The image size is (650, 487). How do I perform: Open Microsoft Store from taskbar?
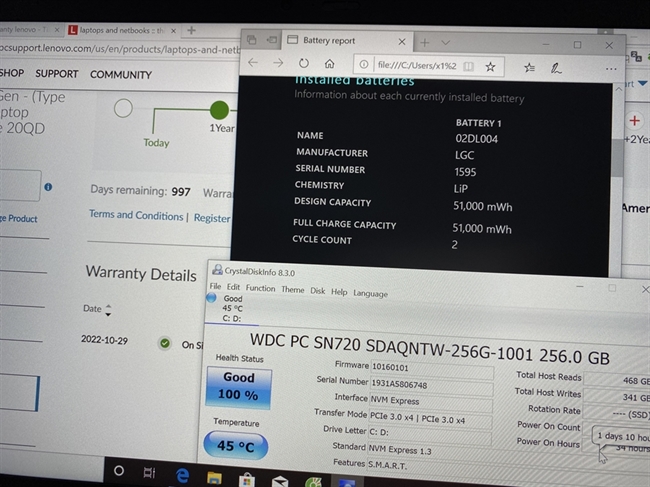coord(247,480)
